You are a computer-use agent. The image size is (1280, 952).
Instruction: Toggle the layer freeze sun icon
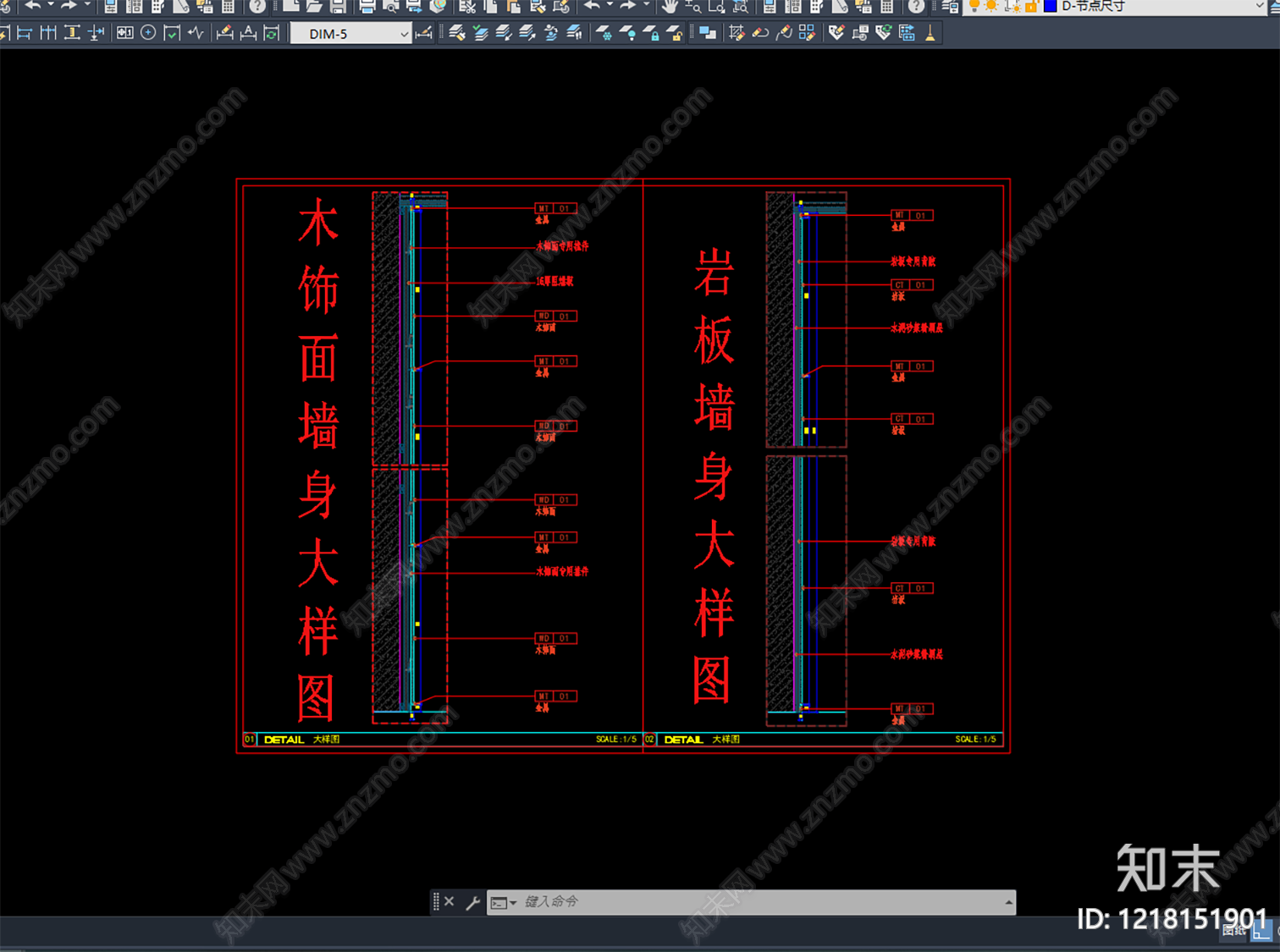click(x=991, y=6)
